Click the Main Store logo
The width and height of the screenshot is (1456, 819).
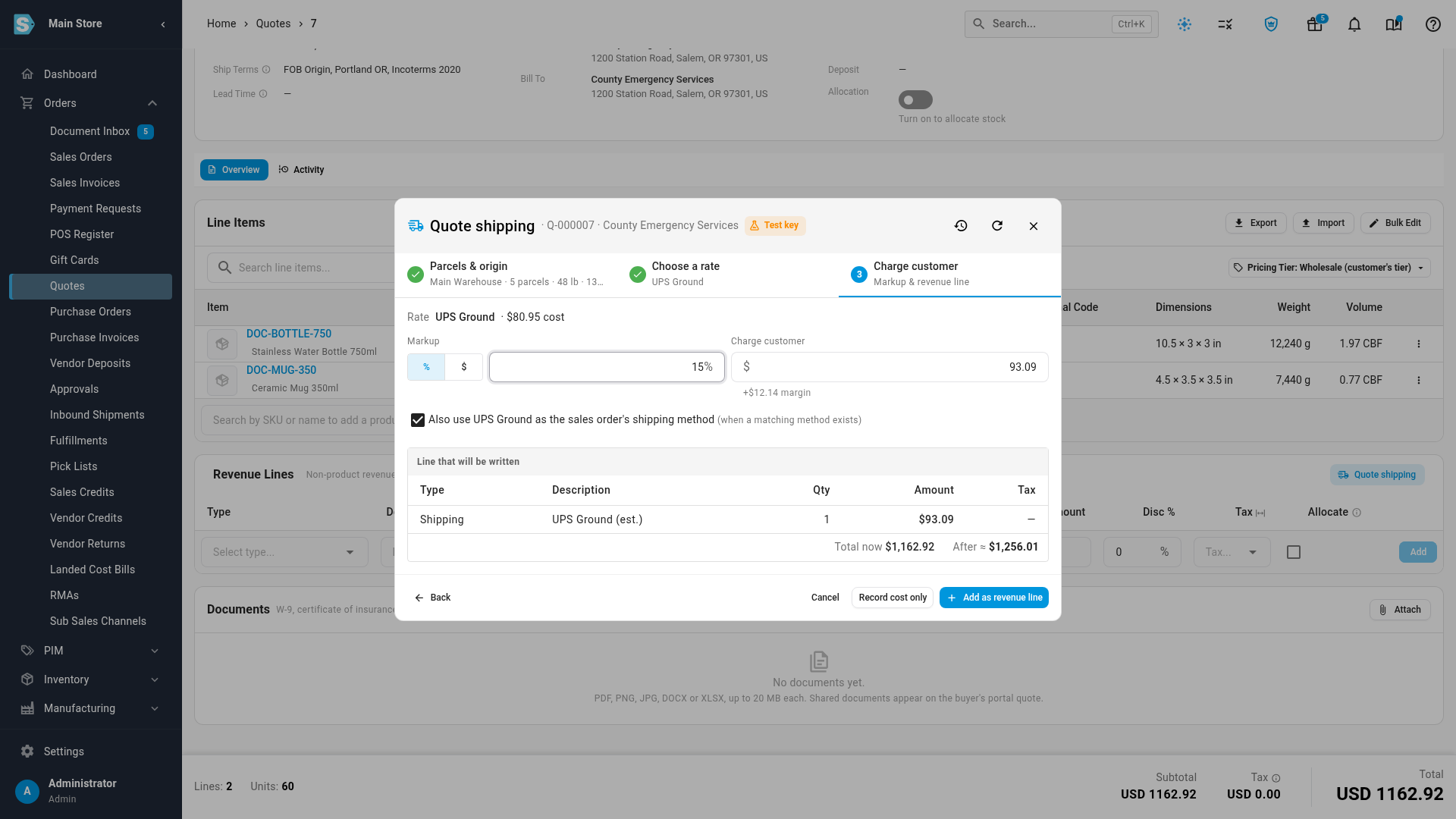(24, 24)
